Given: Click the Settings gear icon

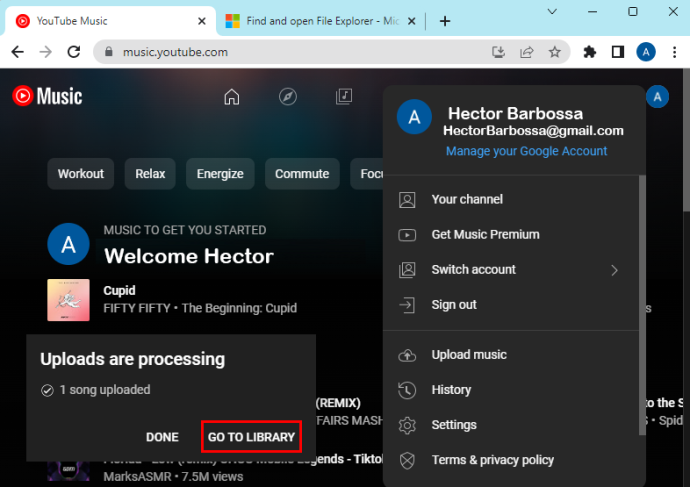Looking at the screenshot, I should (x=407, y=425).
